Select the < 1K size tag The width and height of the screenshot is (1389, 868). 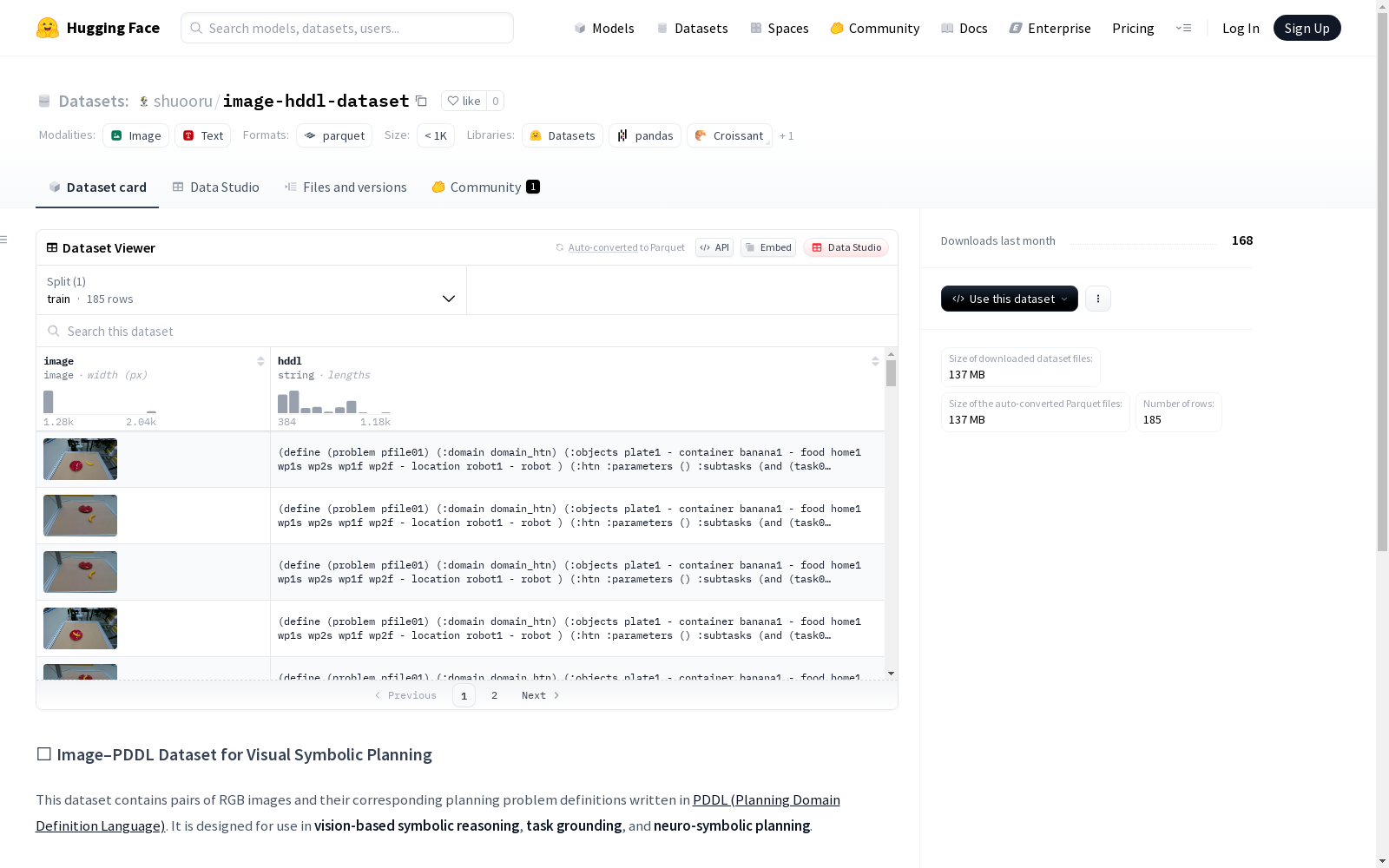[x=436, y=135]
